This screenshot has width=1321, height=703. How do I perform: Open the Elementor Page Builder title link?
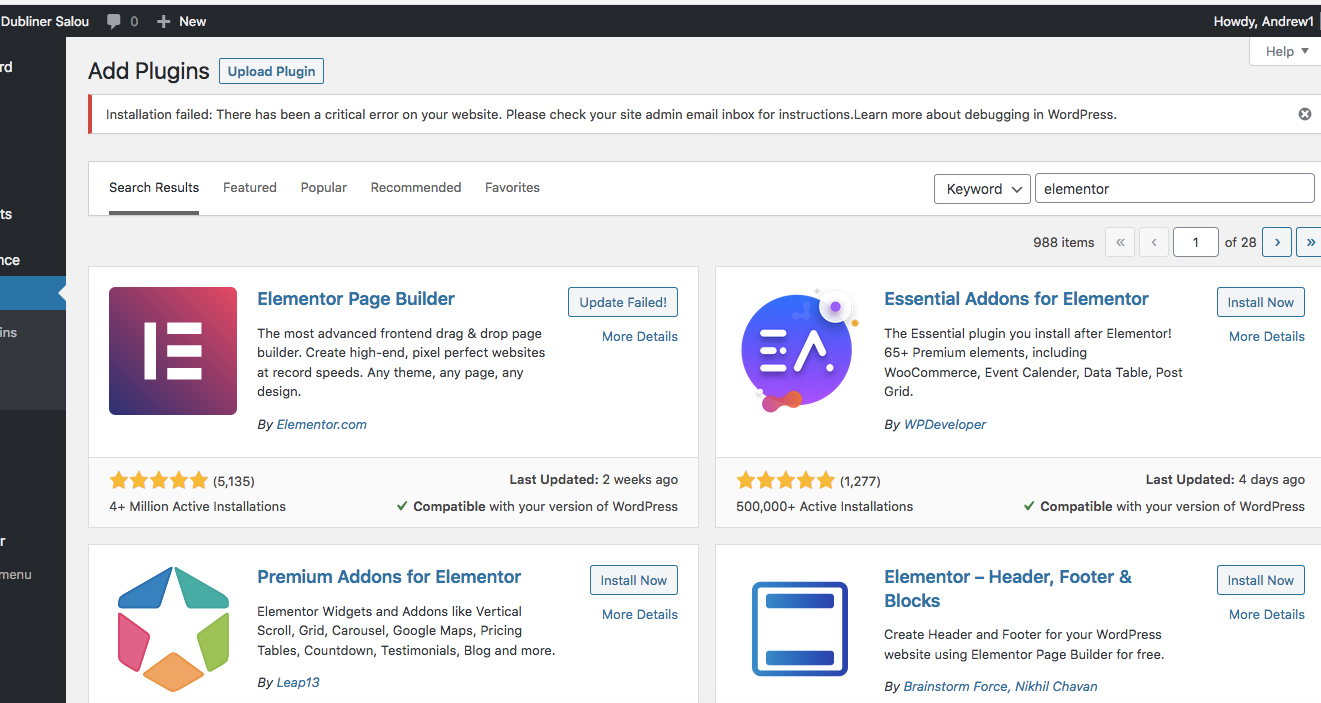(356, 299)
